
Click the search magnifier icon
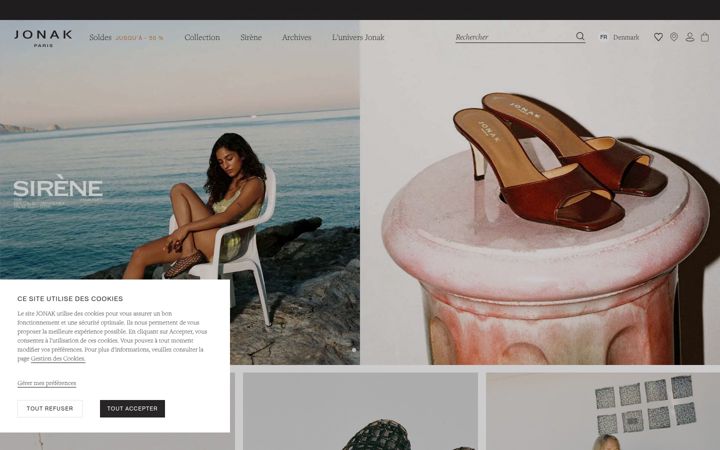coord(580,36)
